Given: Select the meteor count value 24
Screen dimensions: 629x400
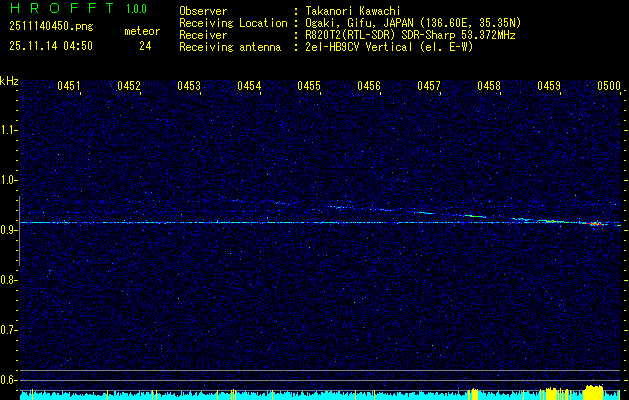Looking at the screenshot, I should (x=146, y=46).
